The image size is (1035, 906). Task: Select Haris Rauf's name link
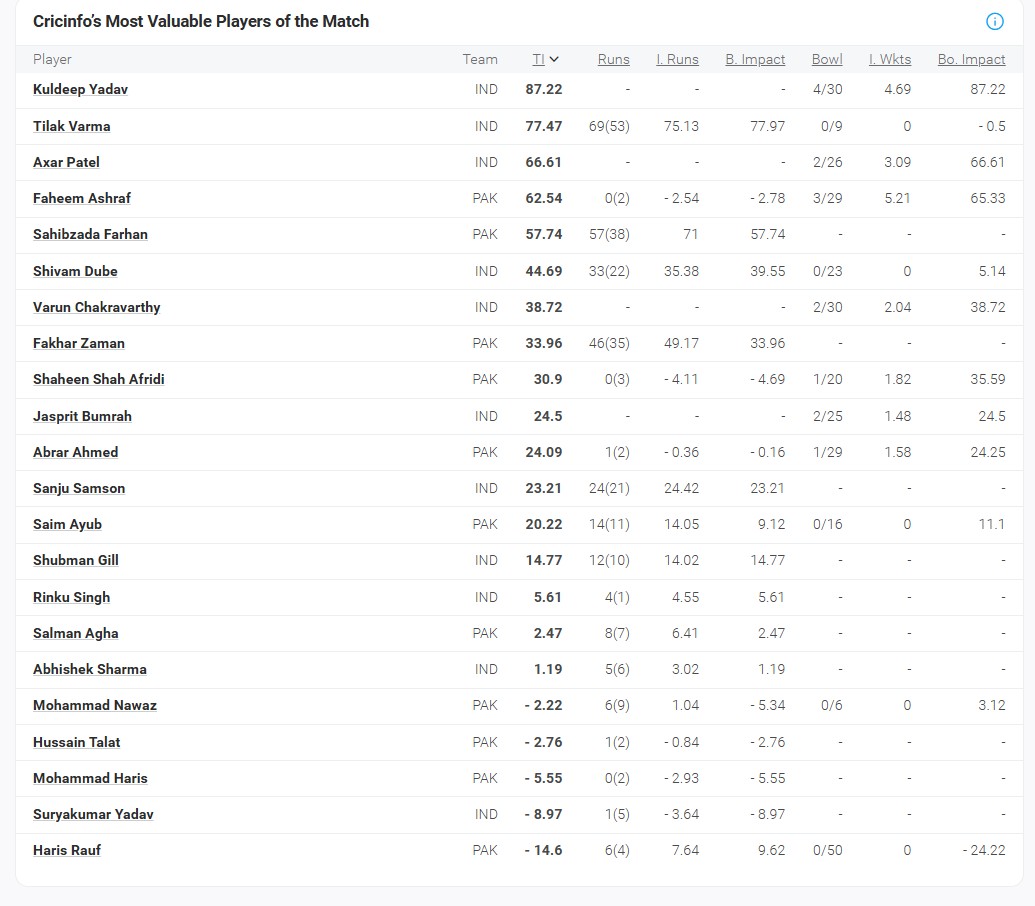point(67,850)
